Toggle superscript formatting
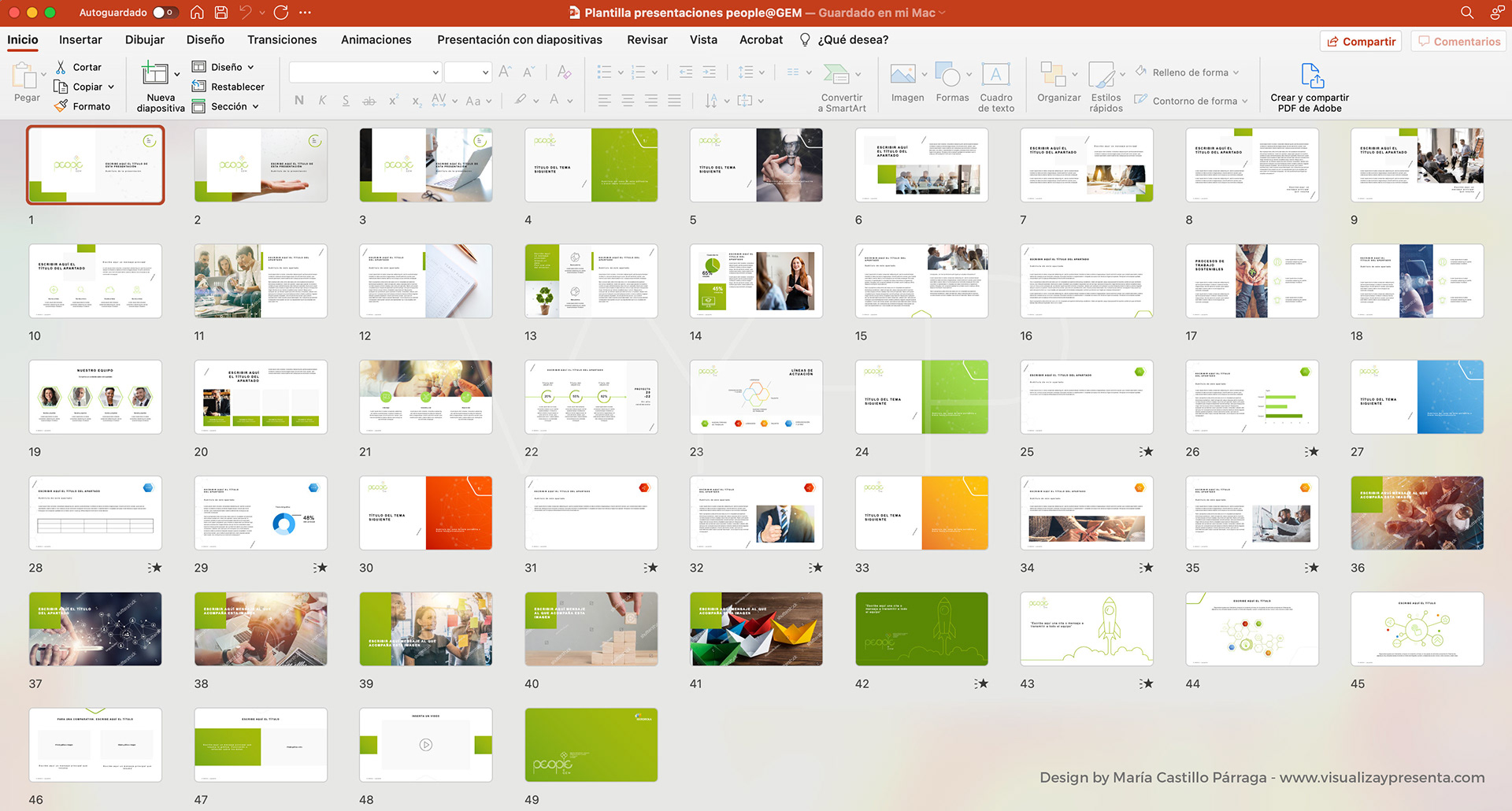The height and width of the screenshot is (811, 1512). 393,100
